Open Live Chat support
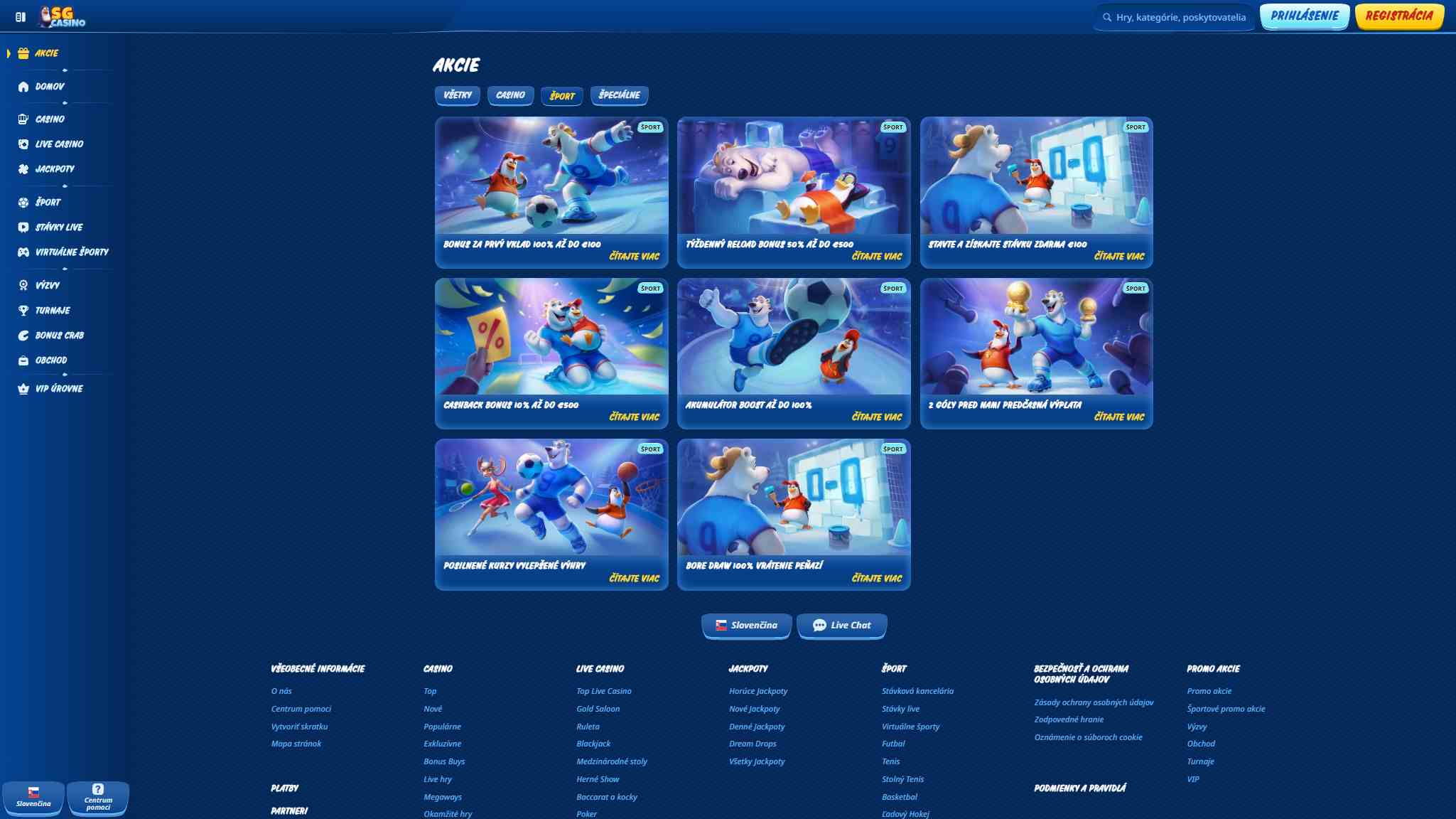Image resolution: width=1456 pixels, height=819 pixels. coord(841,626)
